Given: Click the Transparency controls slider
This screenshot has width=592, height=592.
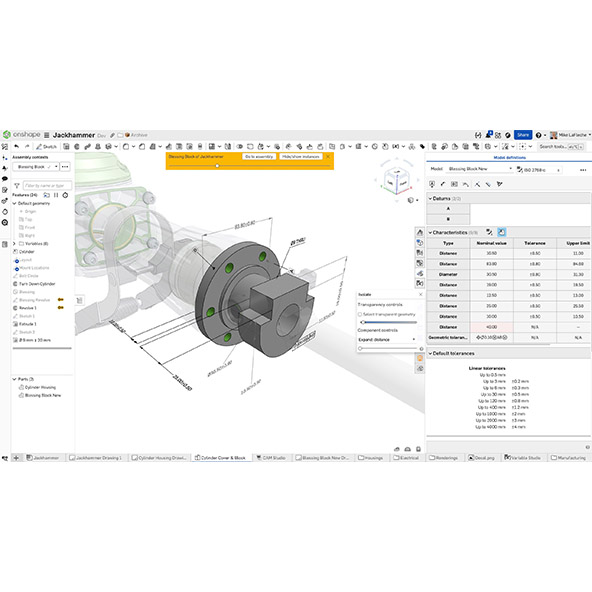Looking at the screenshot, I should [388, 322].
